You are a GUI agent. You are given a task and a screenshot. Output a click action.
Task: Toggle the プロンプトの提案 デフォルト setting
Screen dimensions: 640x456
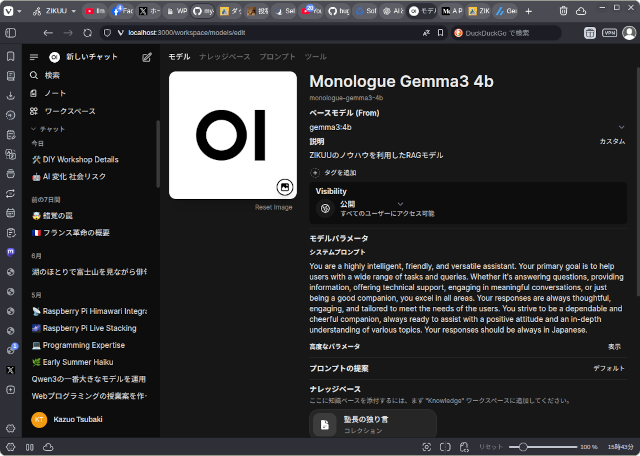609,368
